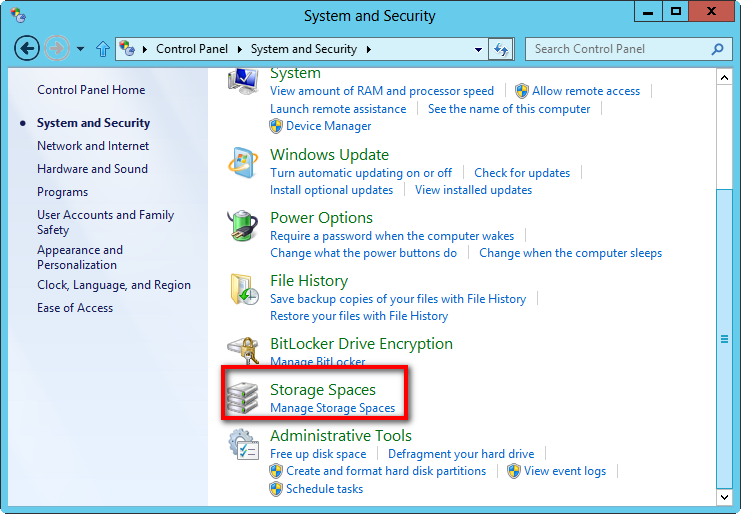Click the Windows Update globe icon
The width and height of the screenshot is (741, 514).
click(x=243, y=163)
